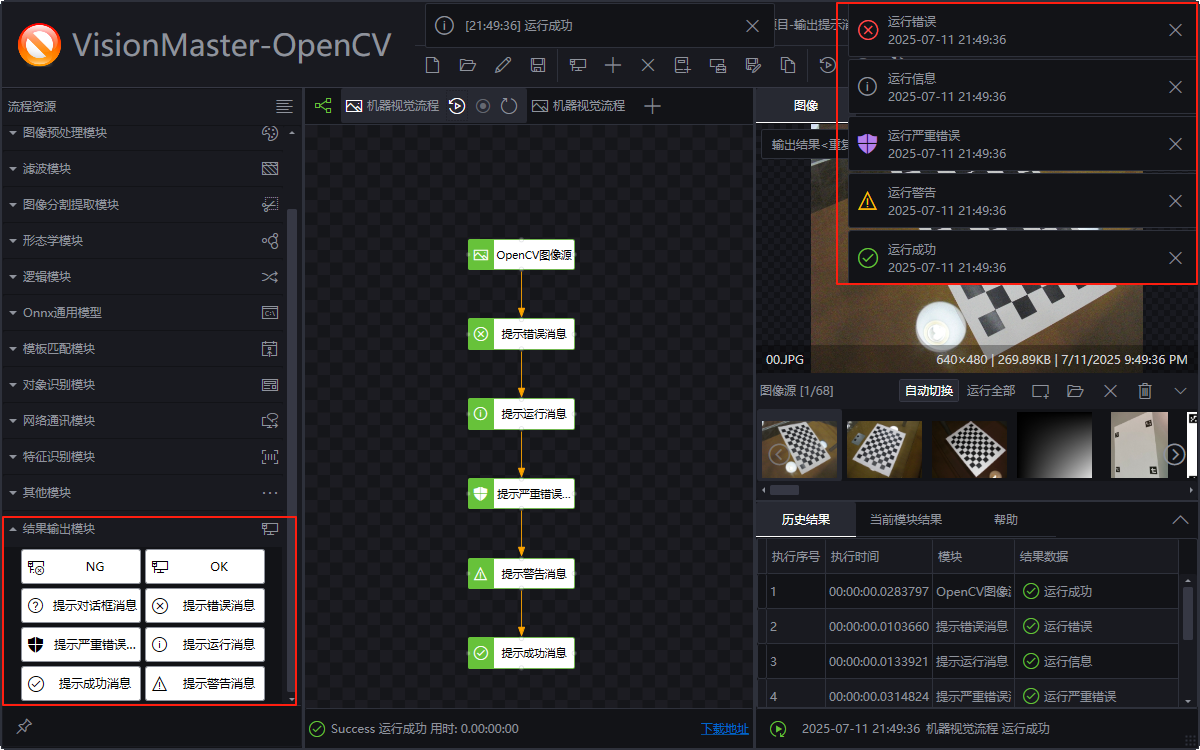Click the 下载地址 link
The height and width of the screenshot is (750, 1200).
[x=724, y=729]
